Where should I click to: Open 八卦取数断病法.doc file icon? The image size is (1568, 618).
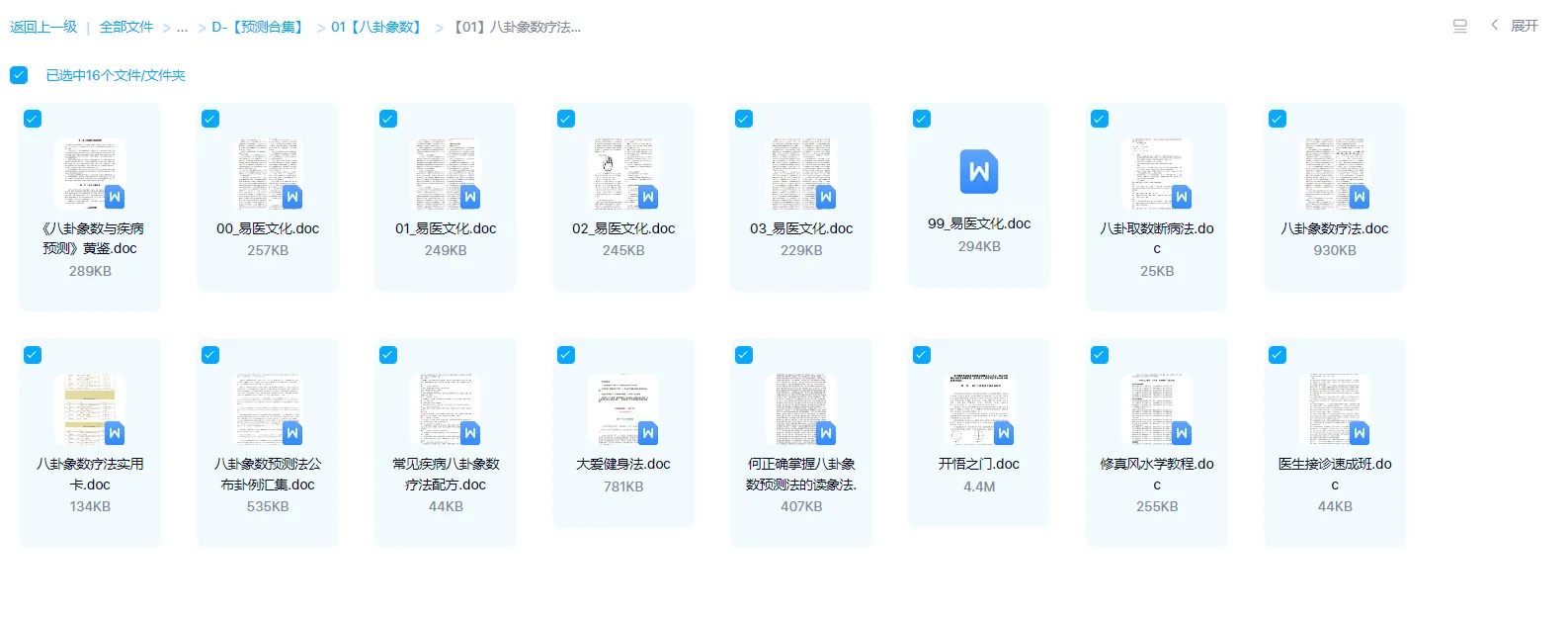pyautogui.click(x=1156, y=174)
